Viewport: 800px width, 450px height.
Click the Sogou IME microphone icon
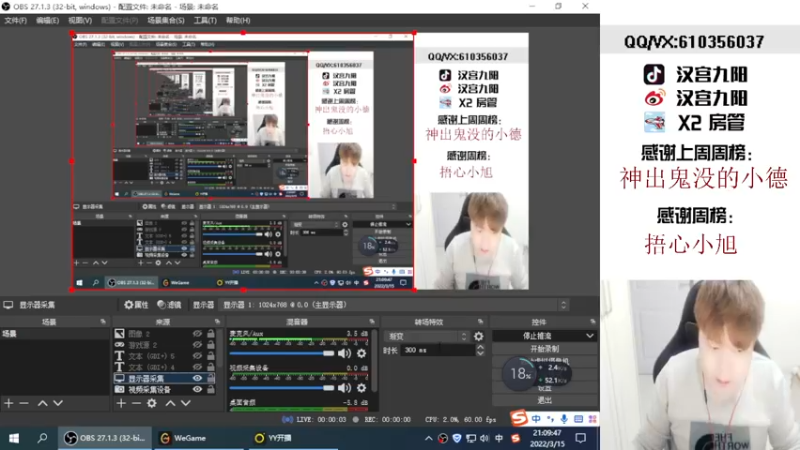coord(564,419)
